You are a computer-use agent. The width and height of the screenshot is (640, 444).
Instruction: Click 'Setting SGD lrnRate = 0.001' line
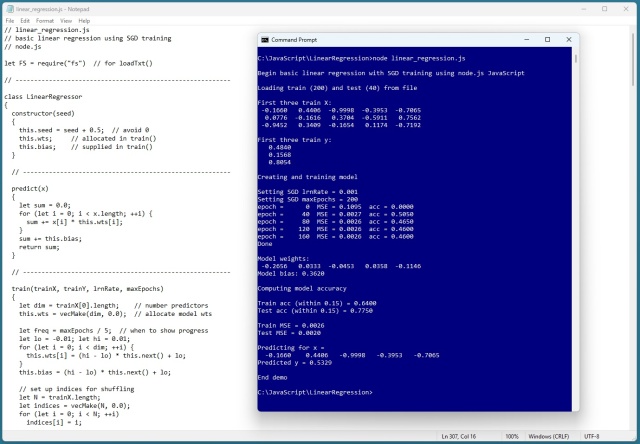pyautogui.click(x=307, y=192)
